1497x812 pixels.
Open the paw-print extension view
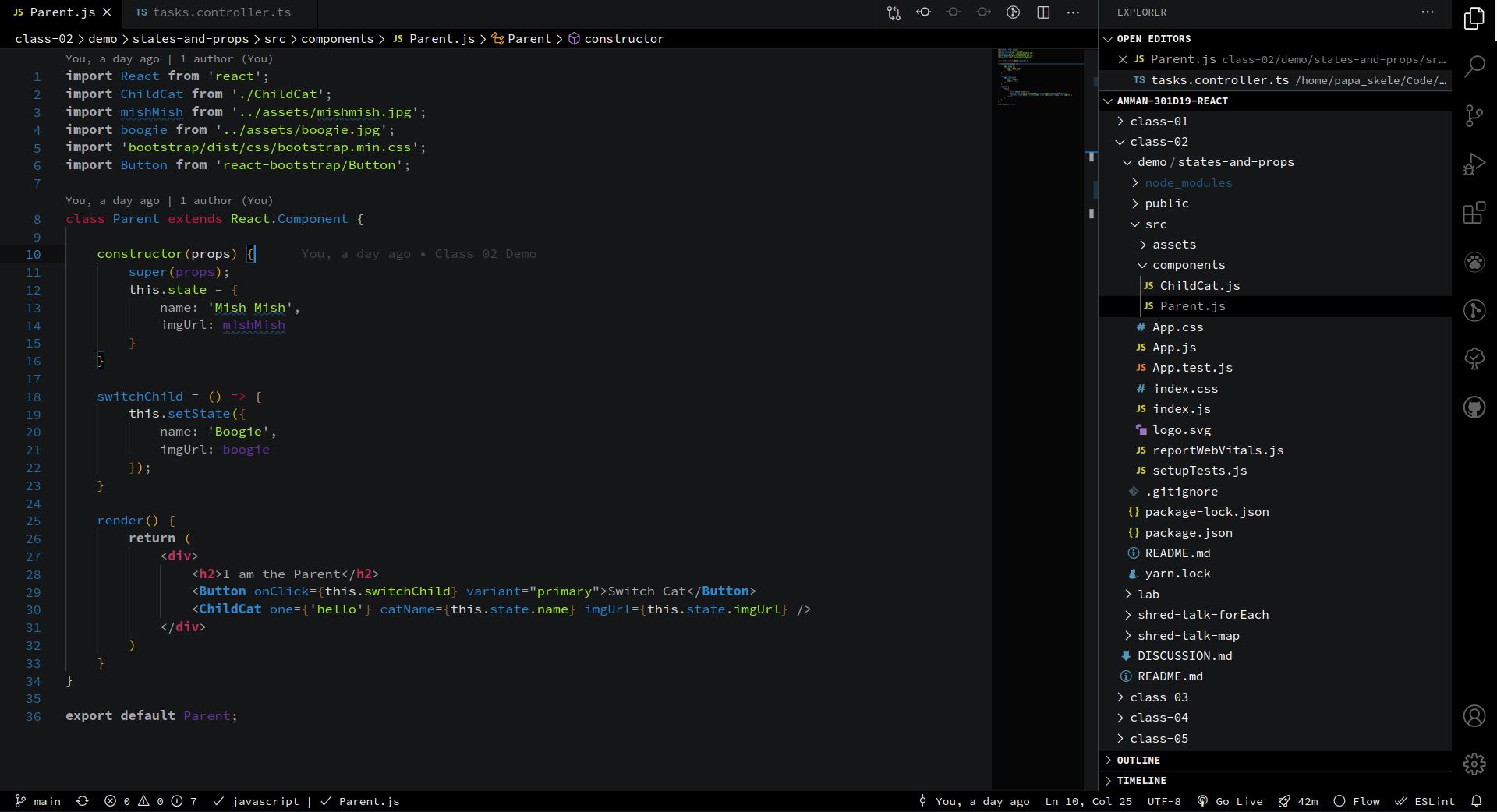[1474, 262]
